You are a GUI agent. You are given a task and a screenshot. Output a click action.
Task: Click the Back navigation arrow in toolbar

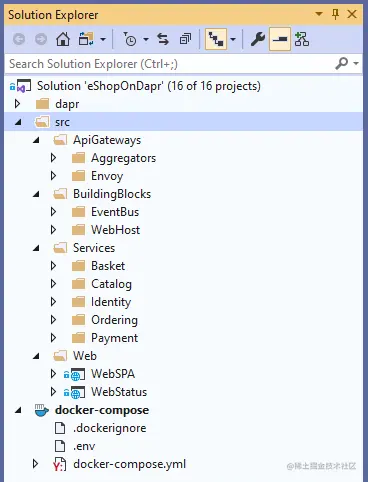coord(19,39)
